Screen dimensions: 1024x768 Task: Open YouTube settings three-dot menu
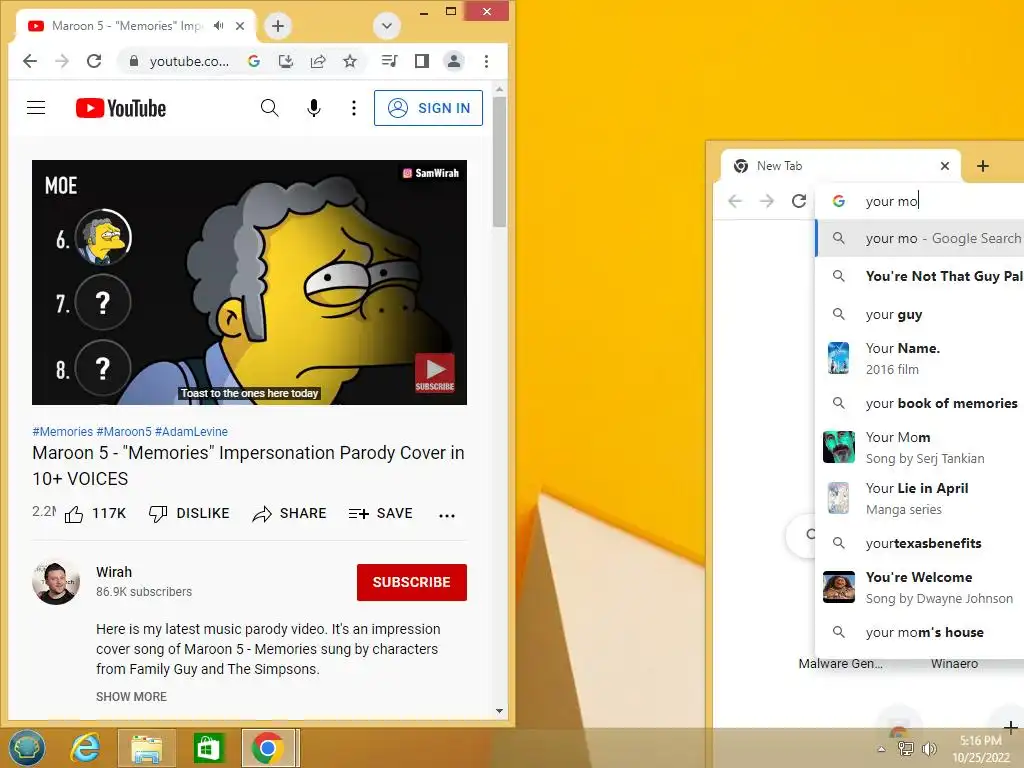tap(353, 108)
